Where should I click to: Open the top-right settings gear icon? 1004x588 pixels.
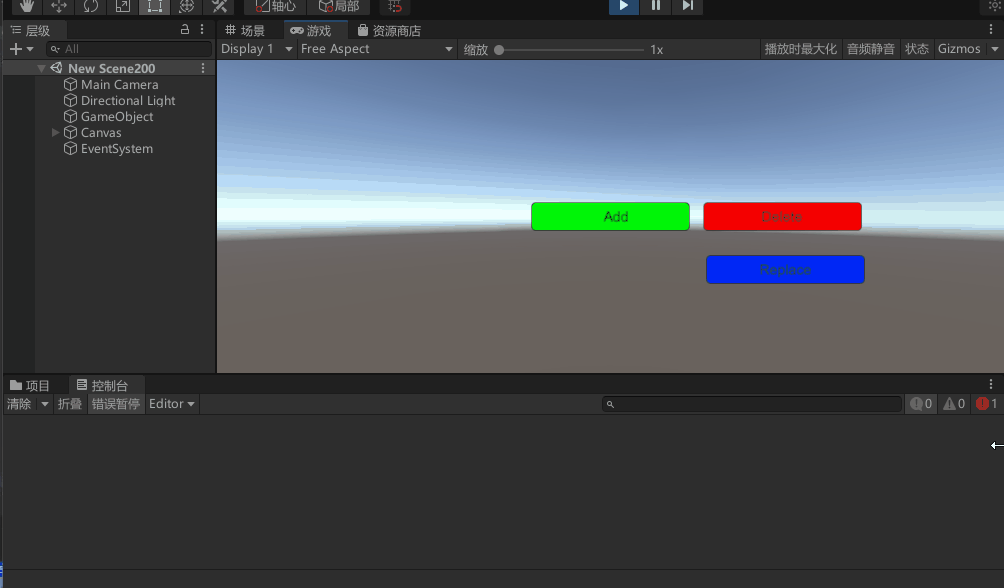tap(994, 6)
